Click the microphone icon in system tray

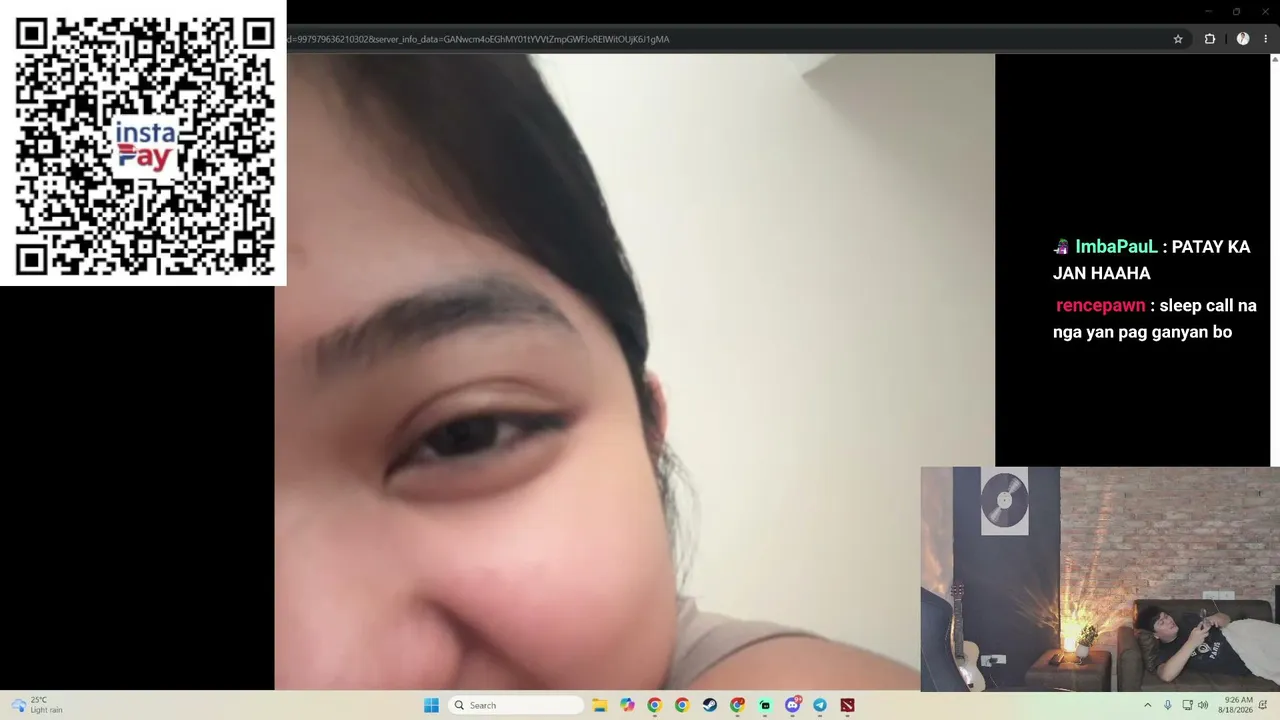(1167, 705)
